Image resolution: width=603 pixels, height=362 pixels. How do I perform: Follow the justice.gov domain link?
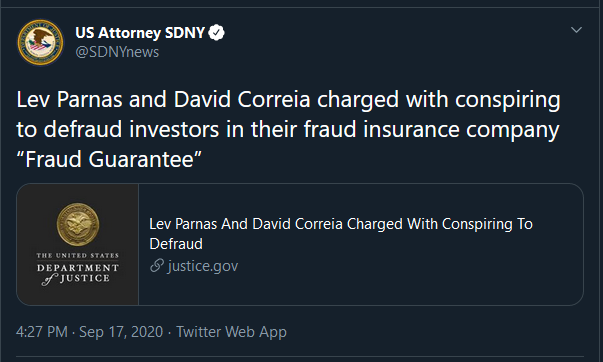(x=203, y=266)
